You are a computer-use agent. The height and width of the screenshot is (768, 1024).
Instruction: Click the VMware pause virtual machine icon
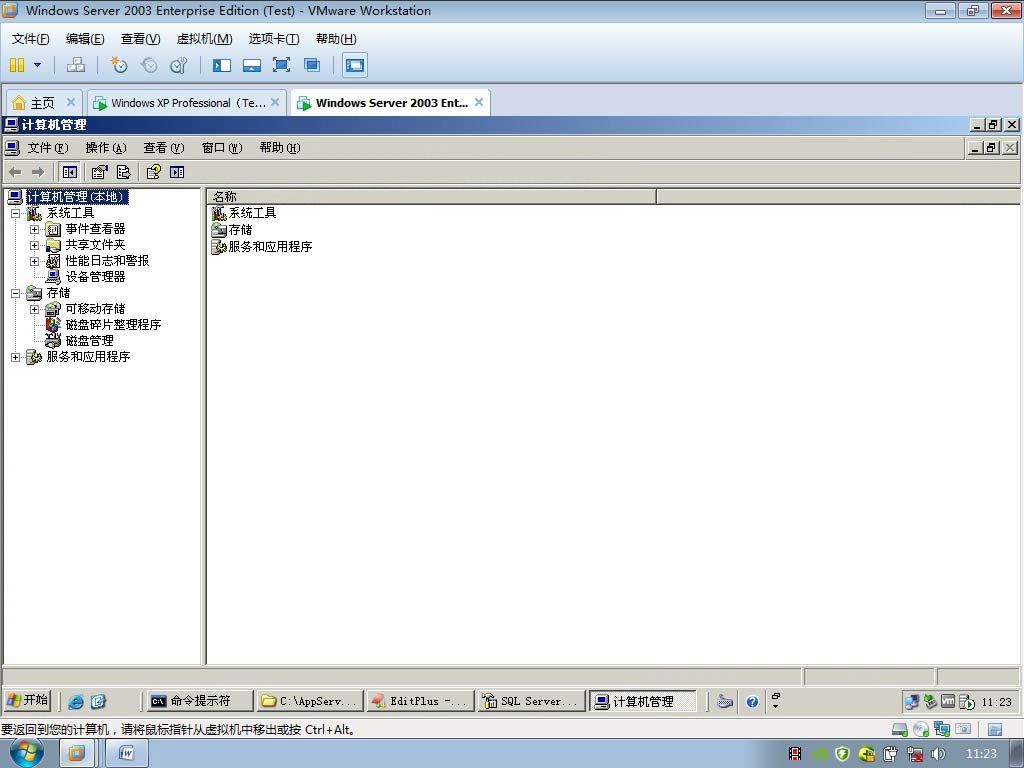[17, 65]
